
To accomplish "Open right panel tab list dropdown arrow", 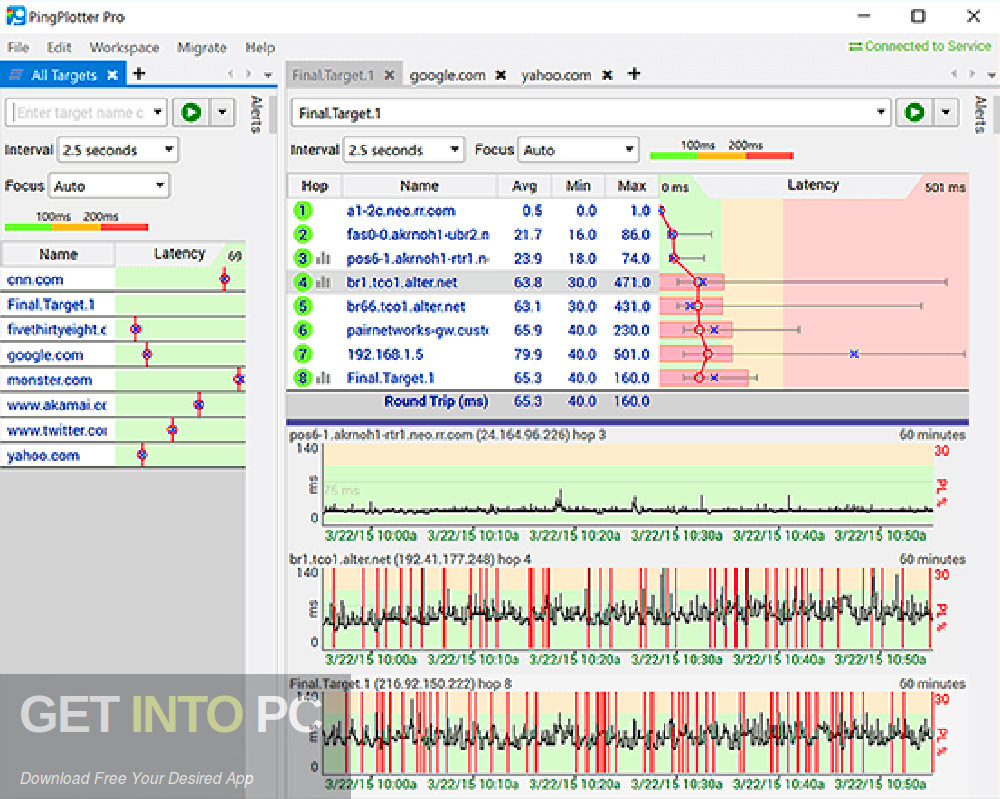I will 991,75.
